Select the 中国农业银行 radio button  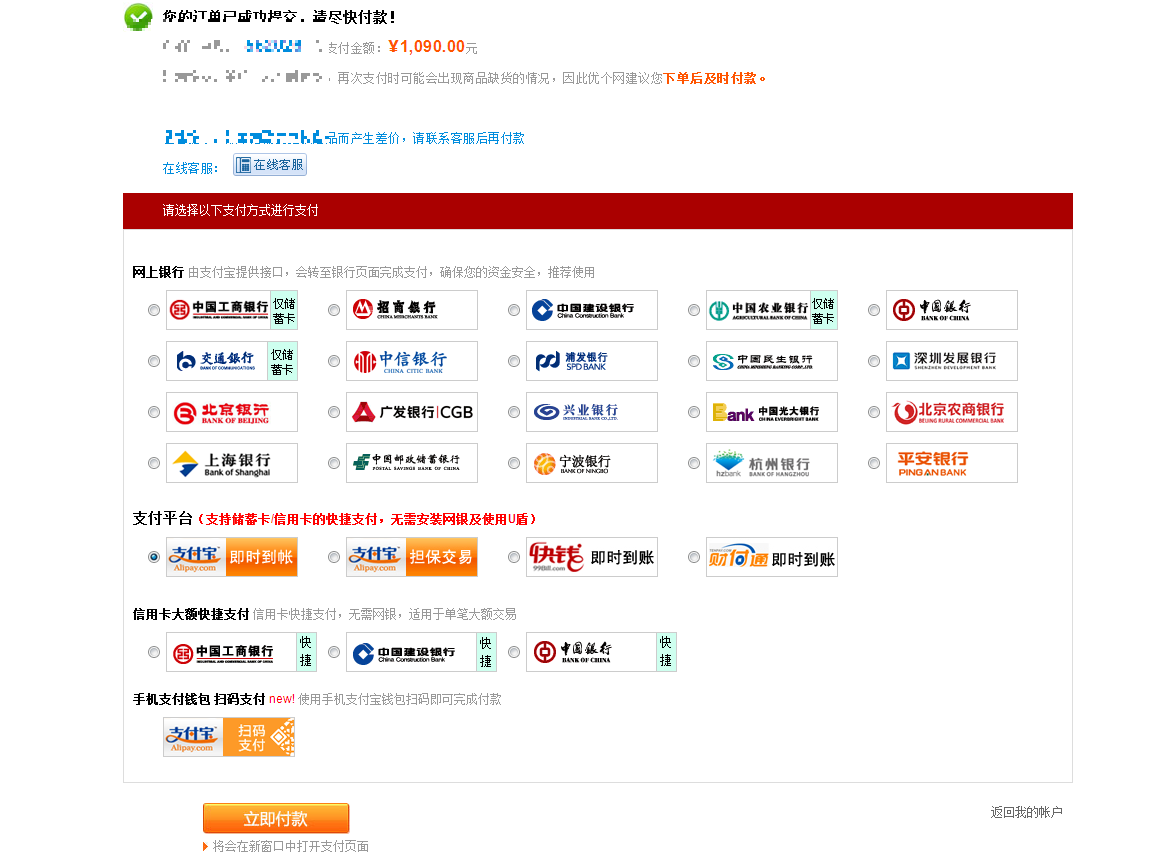point(694,310)
